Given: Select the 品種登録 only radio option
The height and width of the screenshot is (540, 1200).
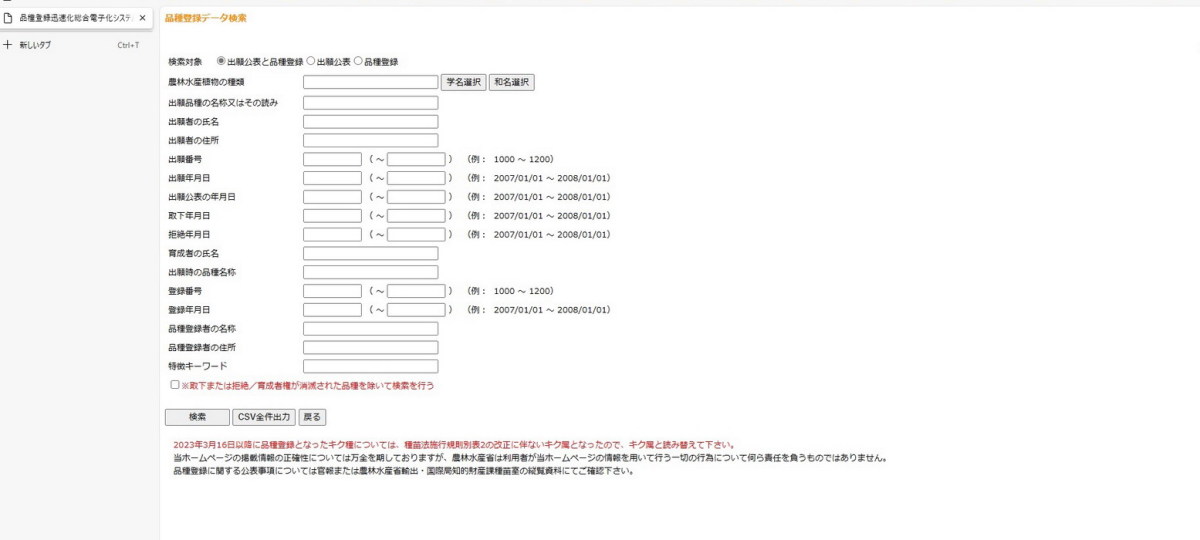Looking at the screenshot, I should [358, 61].
